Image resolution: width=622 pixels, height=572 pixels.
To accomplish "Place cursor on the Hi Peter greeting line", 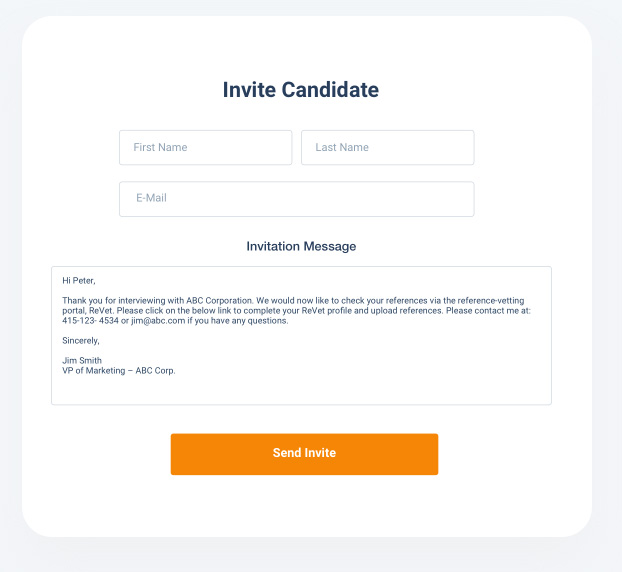I will click(x=79, y=281).
